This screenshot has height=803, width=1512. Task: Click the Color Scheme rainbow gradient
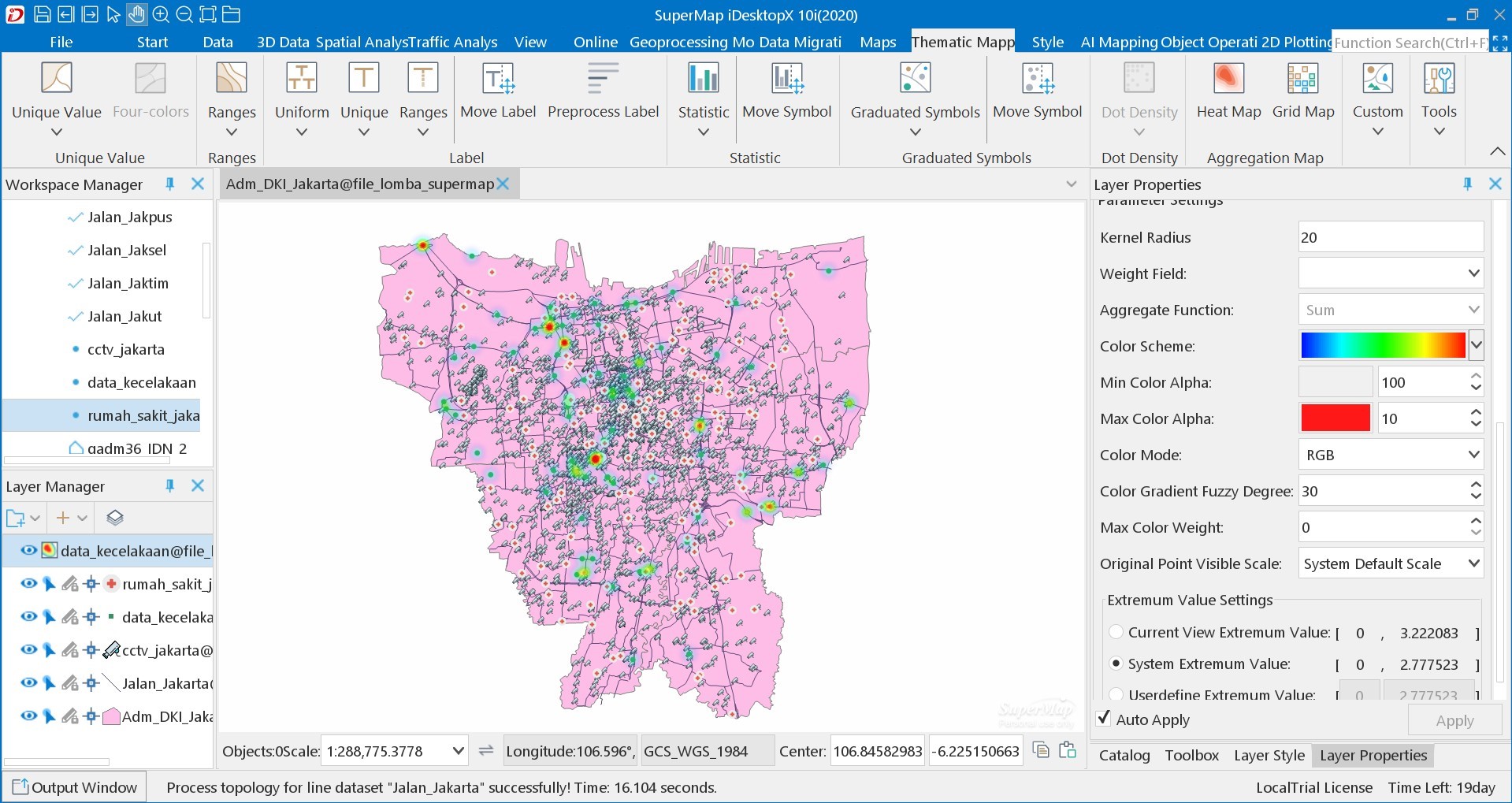1383,345
